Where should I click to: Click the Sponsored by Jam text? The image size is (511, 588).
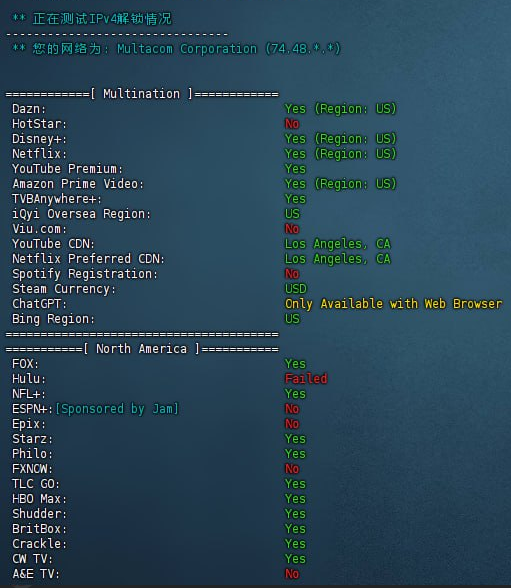pyautogui.click(x=117, y=409)
